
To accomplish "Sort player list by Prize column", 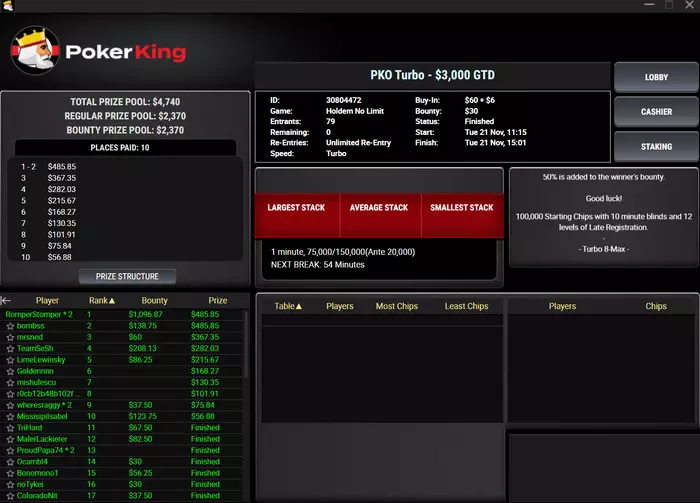I will pos(218,300).
